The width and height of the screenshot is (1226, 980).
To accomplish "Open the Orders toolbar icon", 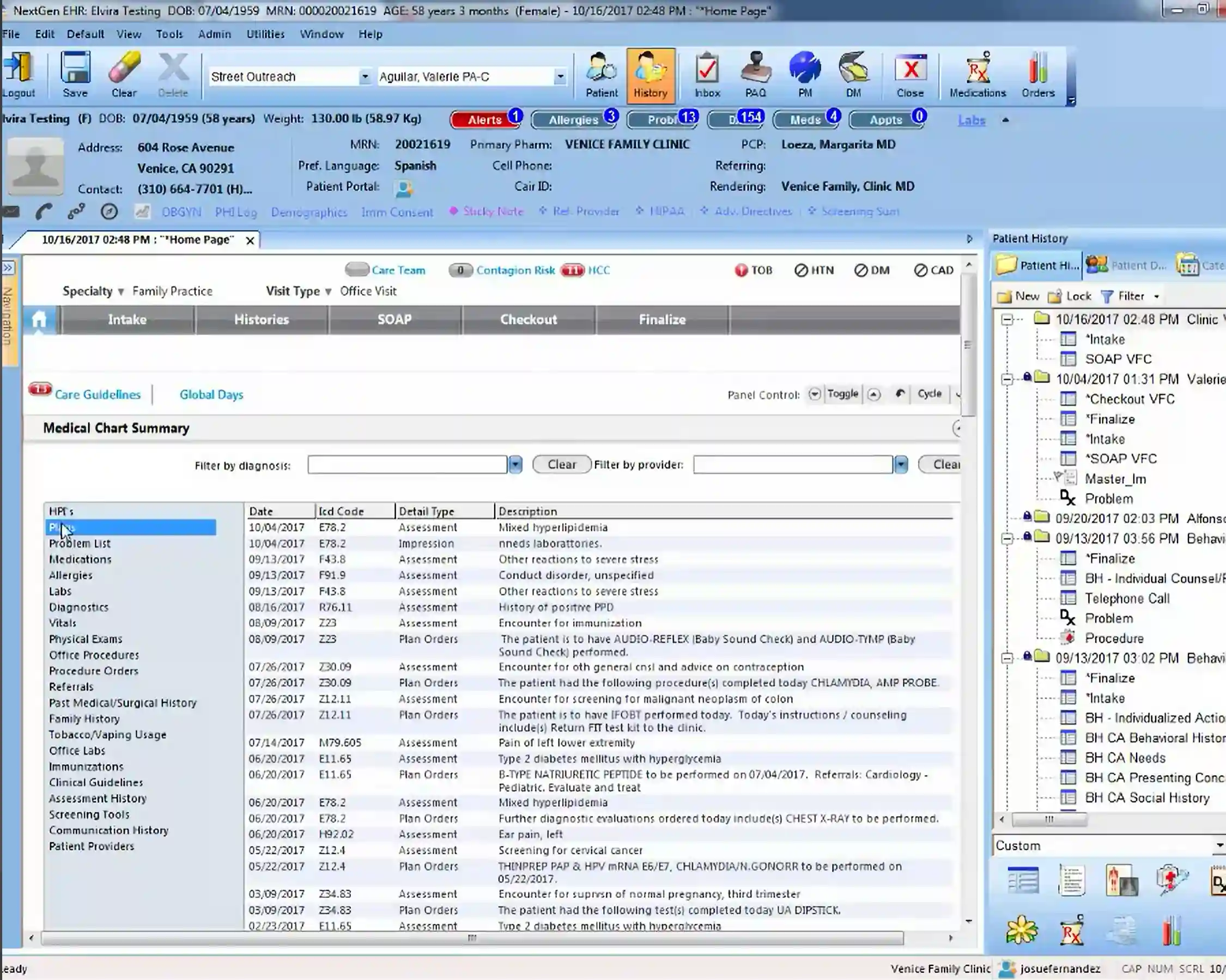I will (x=1037, y=74).
